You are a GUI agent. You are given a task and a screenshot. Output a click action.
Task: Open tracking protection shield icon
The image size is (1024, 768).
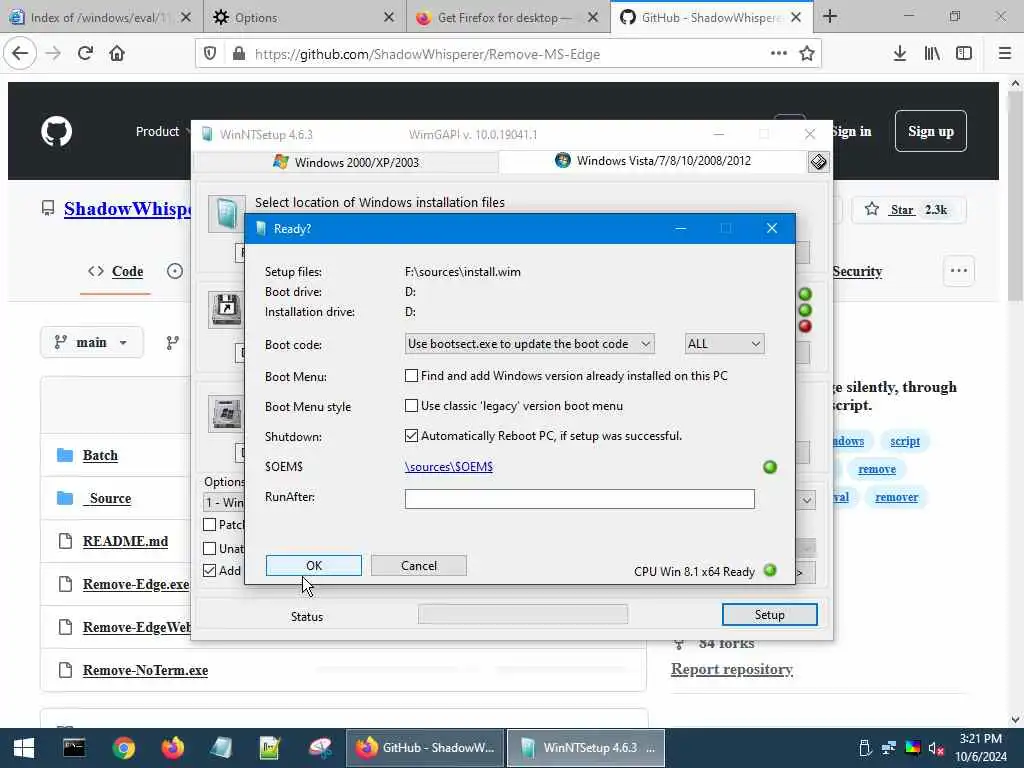[x=210, y=54]
